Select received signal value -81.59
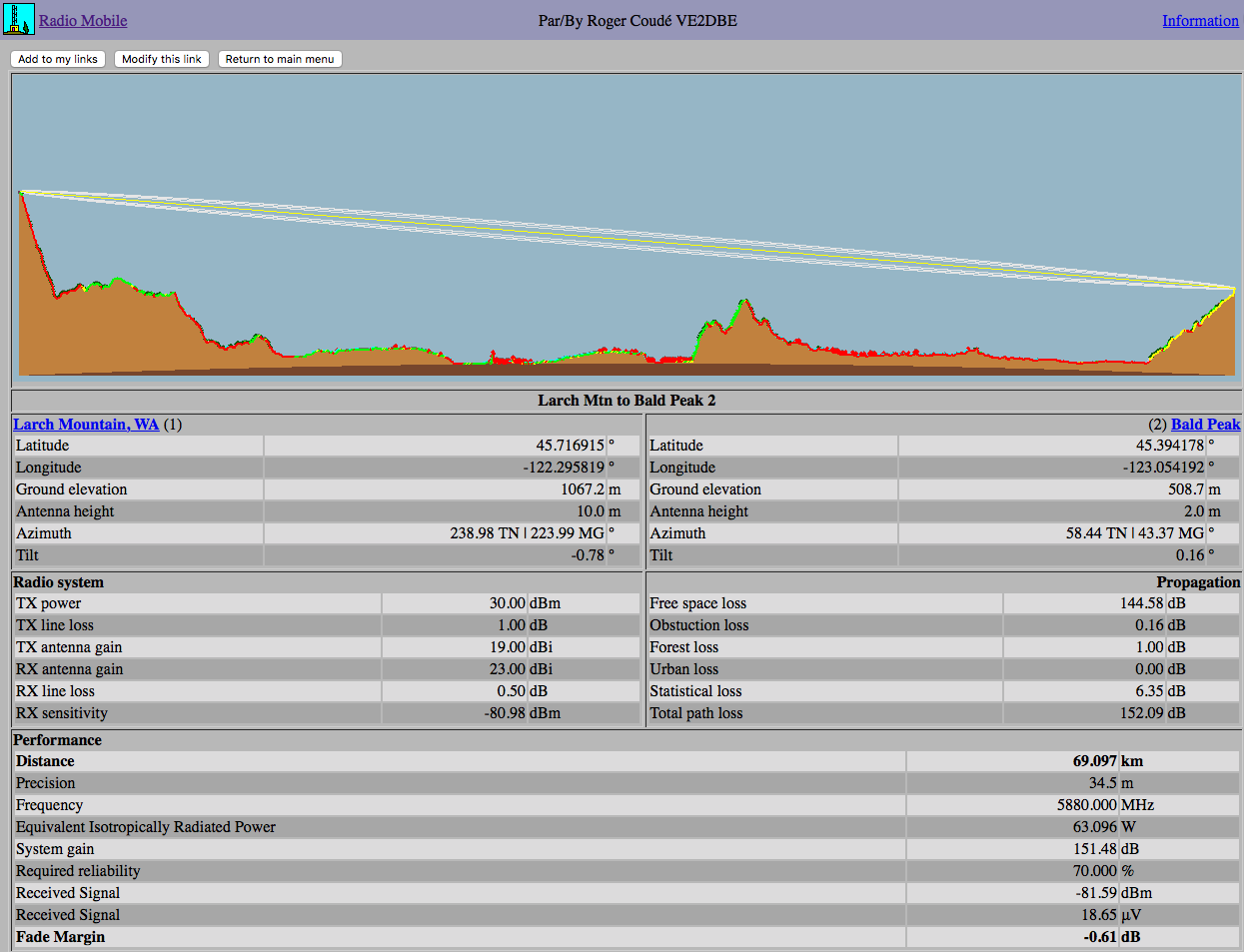This screenshot has width=1244, height=952. coord(1096,893)
